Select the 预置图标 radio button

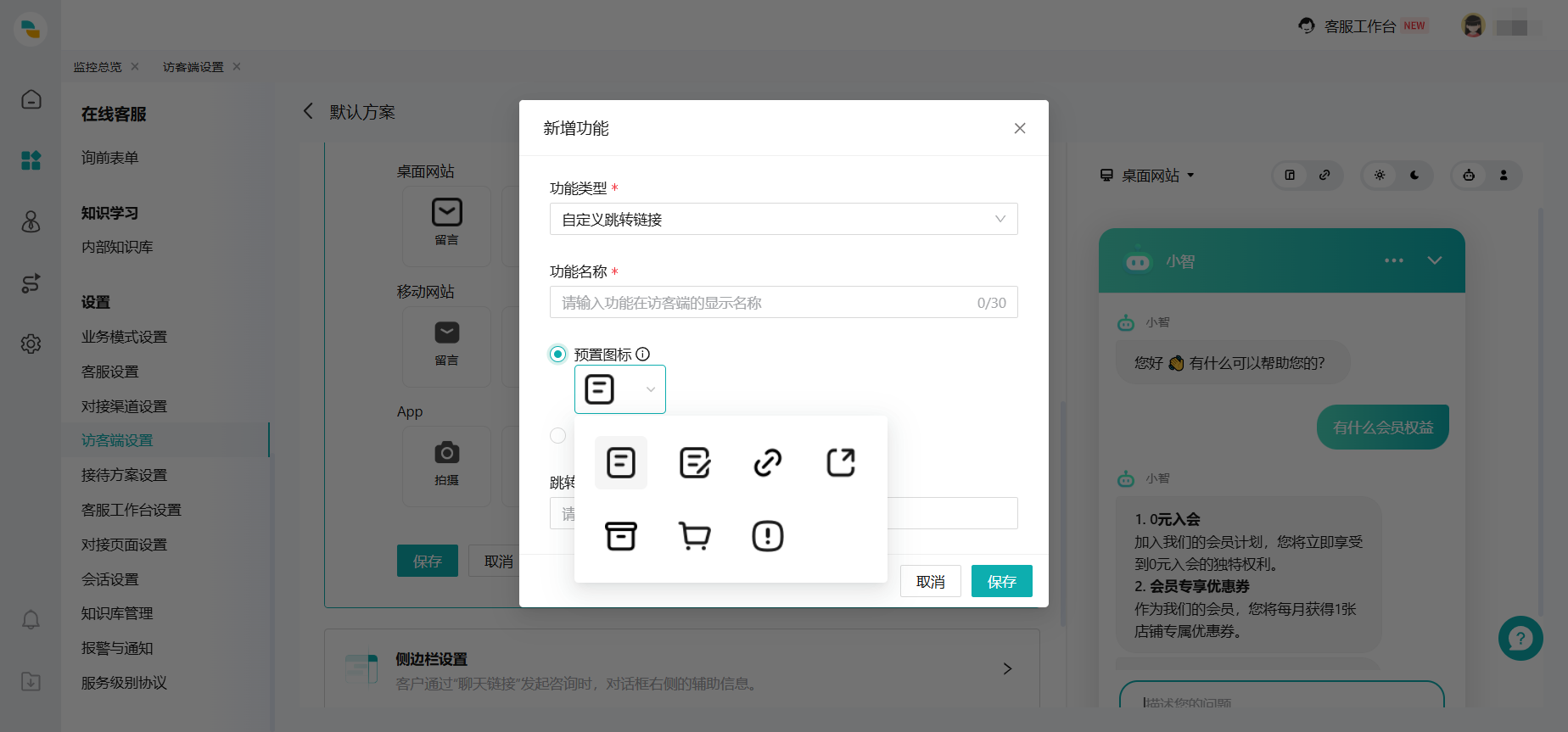tap(557, 354)
